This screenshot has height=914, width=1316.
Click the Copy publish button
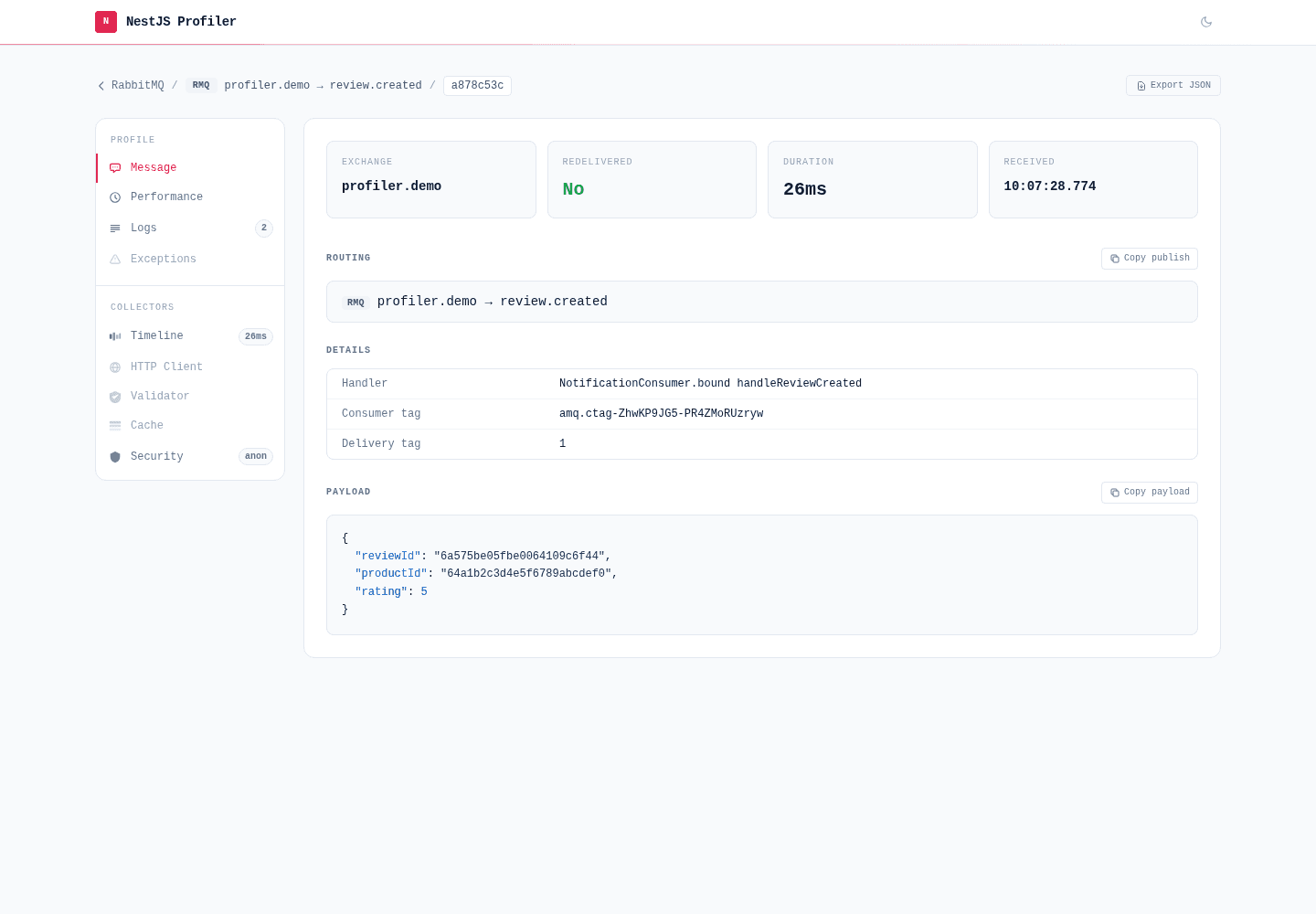[1150, 259]
